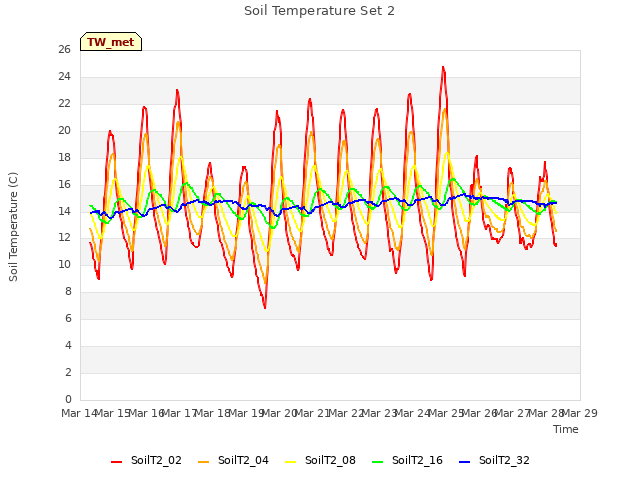Click the 8 y-axis tick label
640x480 pixels.
[x=68, y=292]
